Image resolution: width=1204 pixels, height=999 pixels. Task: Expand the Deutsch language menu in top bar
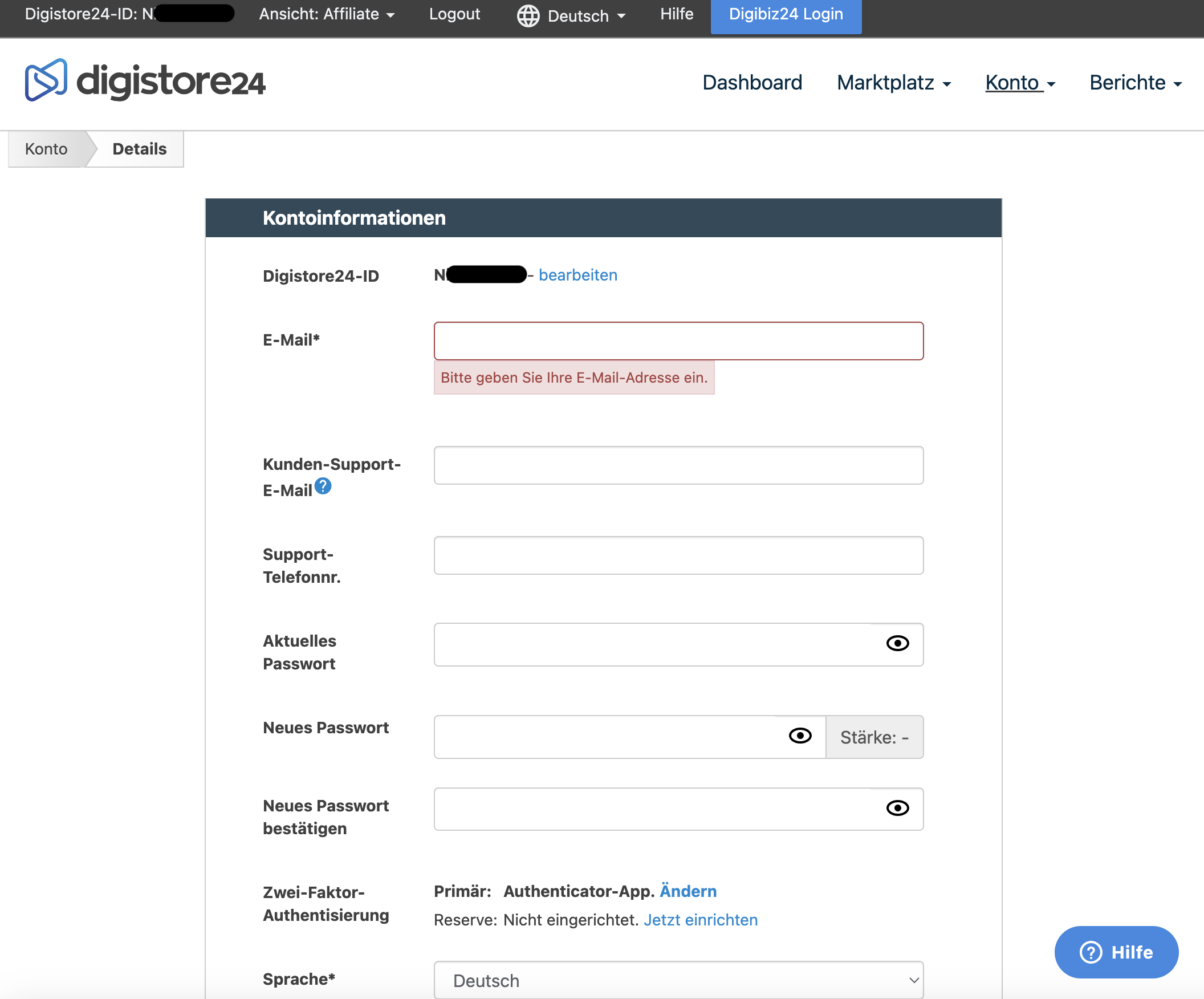(x=587, y=16)
